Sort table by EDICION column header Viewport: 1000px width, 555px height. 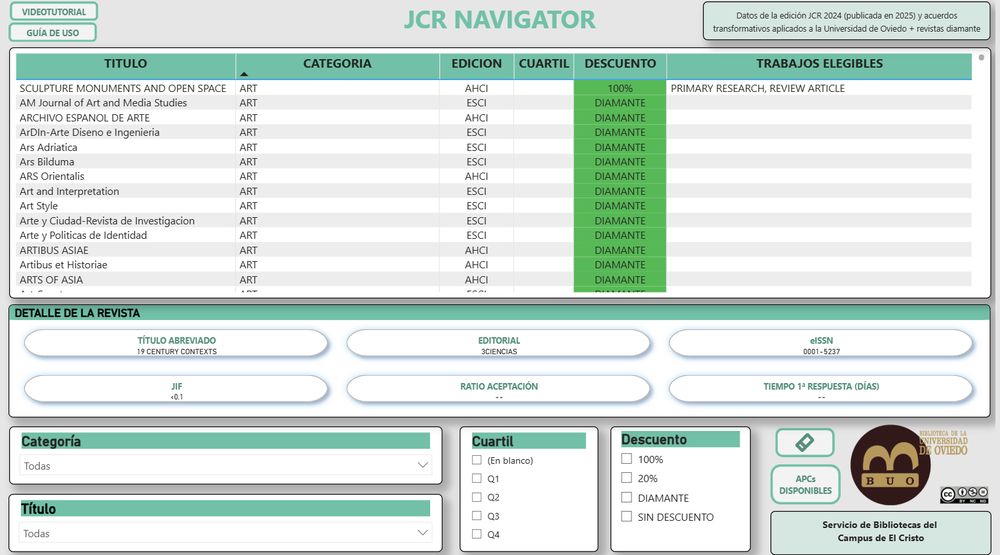[x=476, y=64]
